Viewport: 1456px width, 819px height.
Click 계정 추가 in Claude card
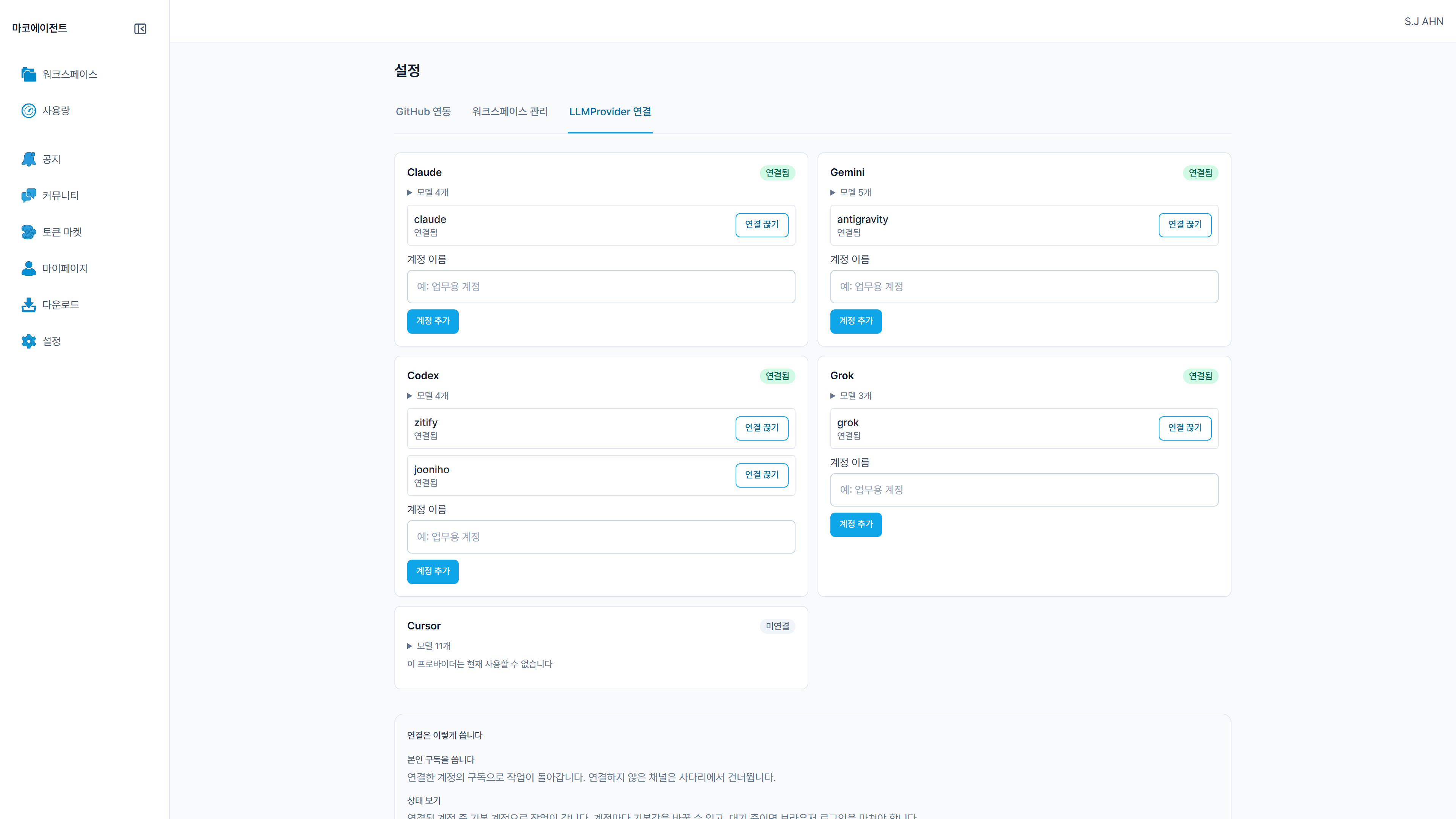[x=433, y=321]
